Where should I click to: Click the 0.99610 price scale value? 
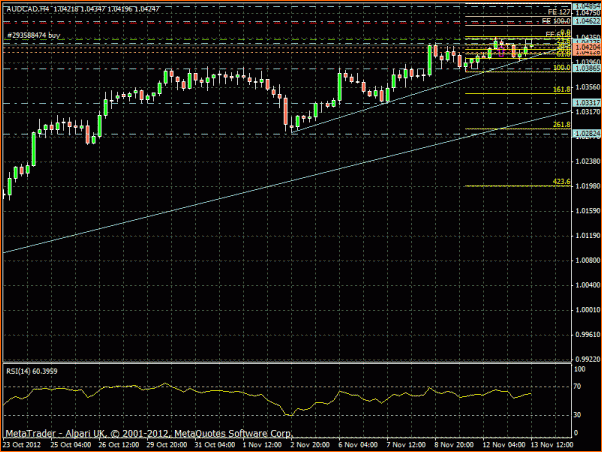pyautogui.click(x=588, y=334)
